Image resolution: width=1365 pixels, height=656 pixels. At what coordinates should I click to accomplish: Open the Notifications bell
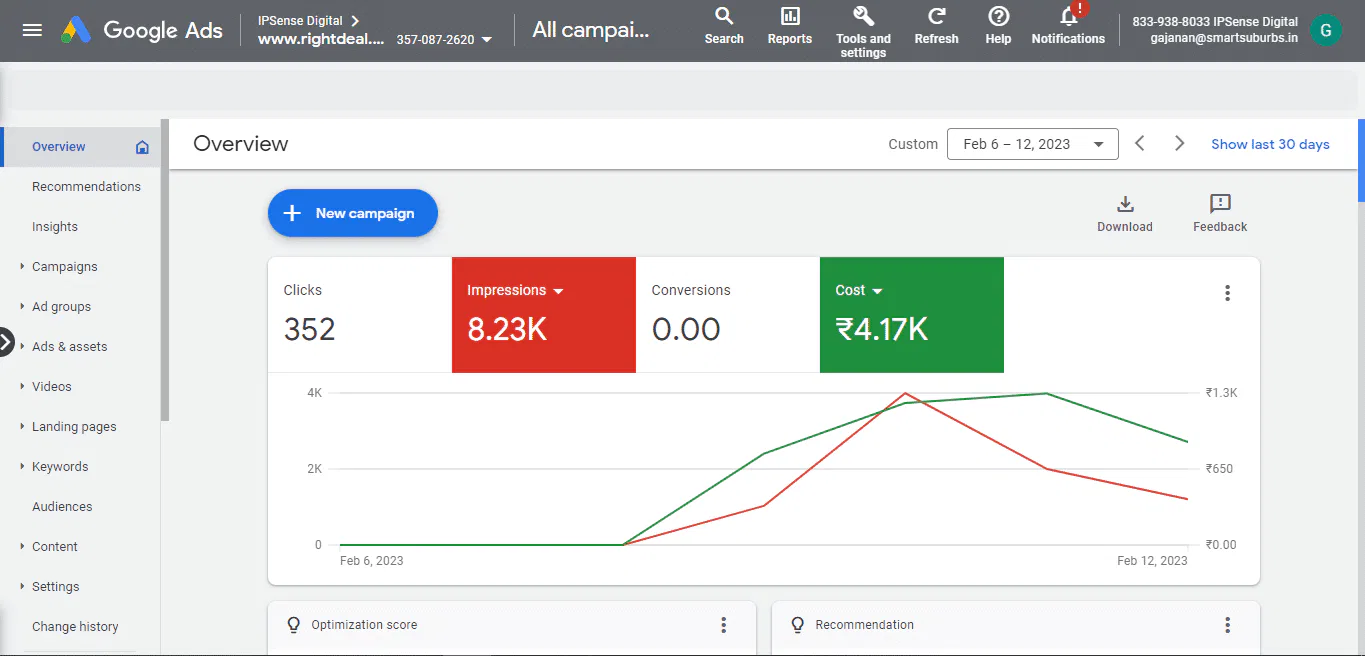[1068, 17]
